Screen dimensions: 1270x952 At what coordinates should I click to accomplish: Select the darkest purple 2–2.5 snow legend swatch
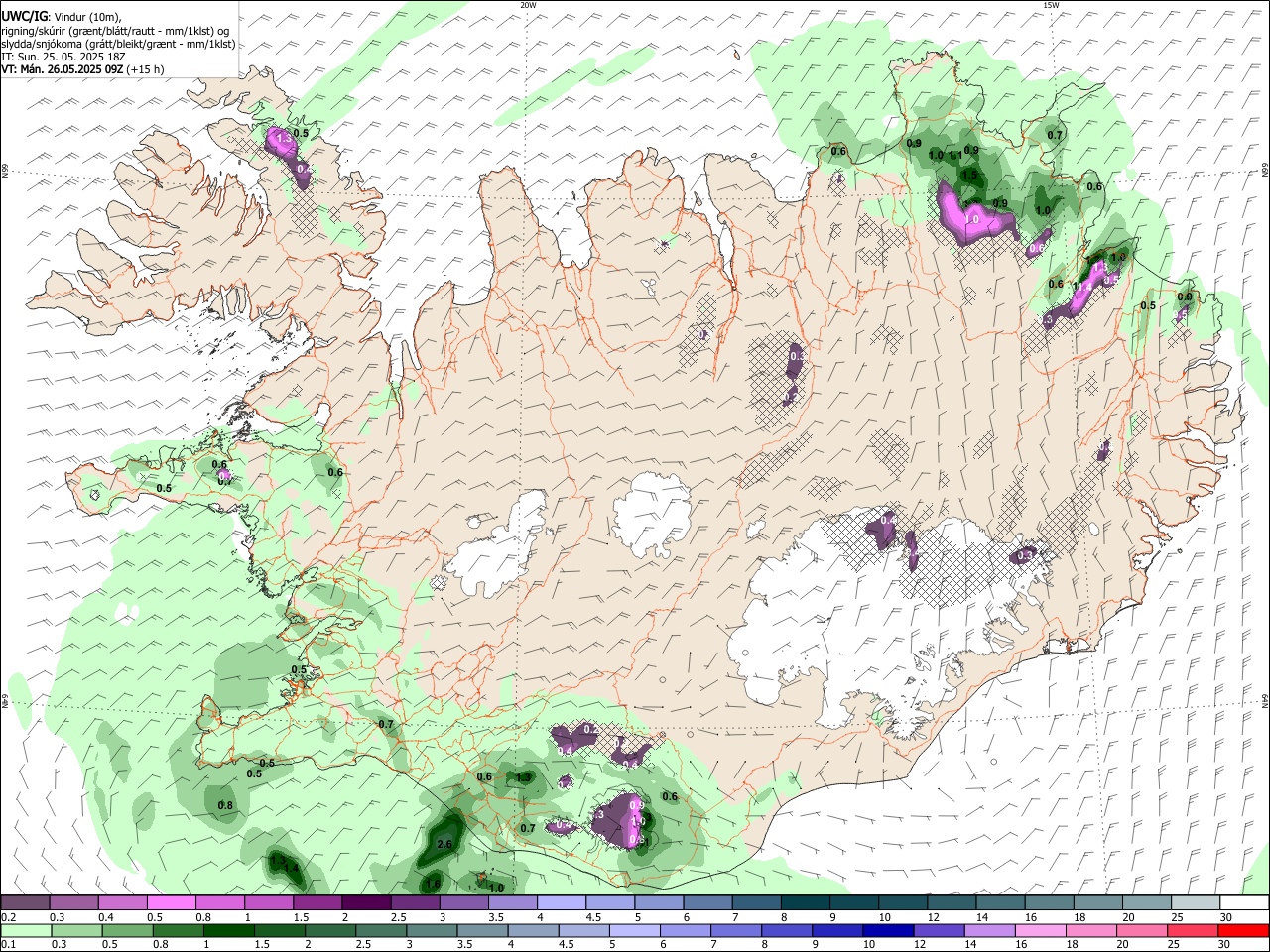pos(366,903)
